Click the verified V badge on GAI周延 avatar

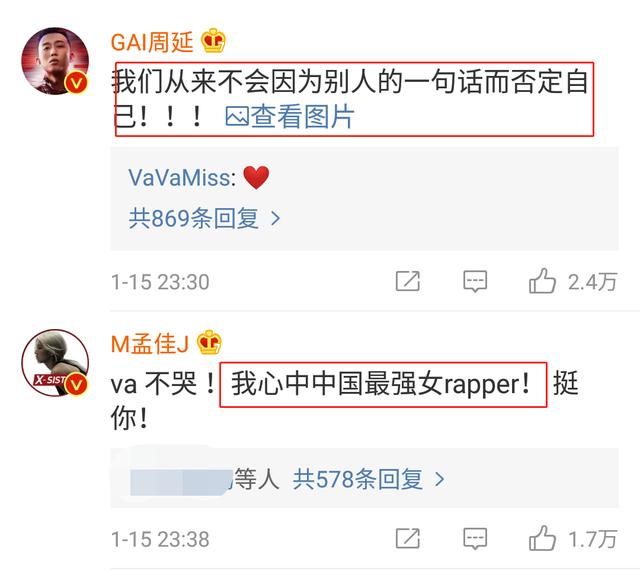76,83
